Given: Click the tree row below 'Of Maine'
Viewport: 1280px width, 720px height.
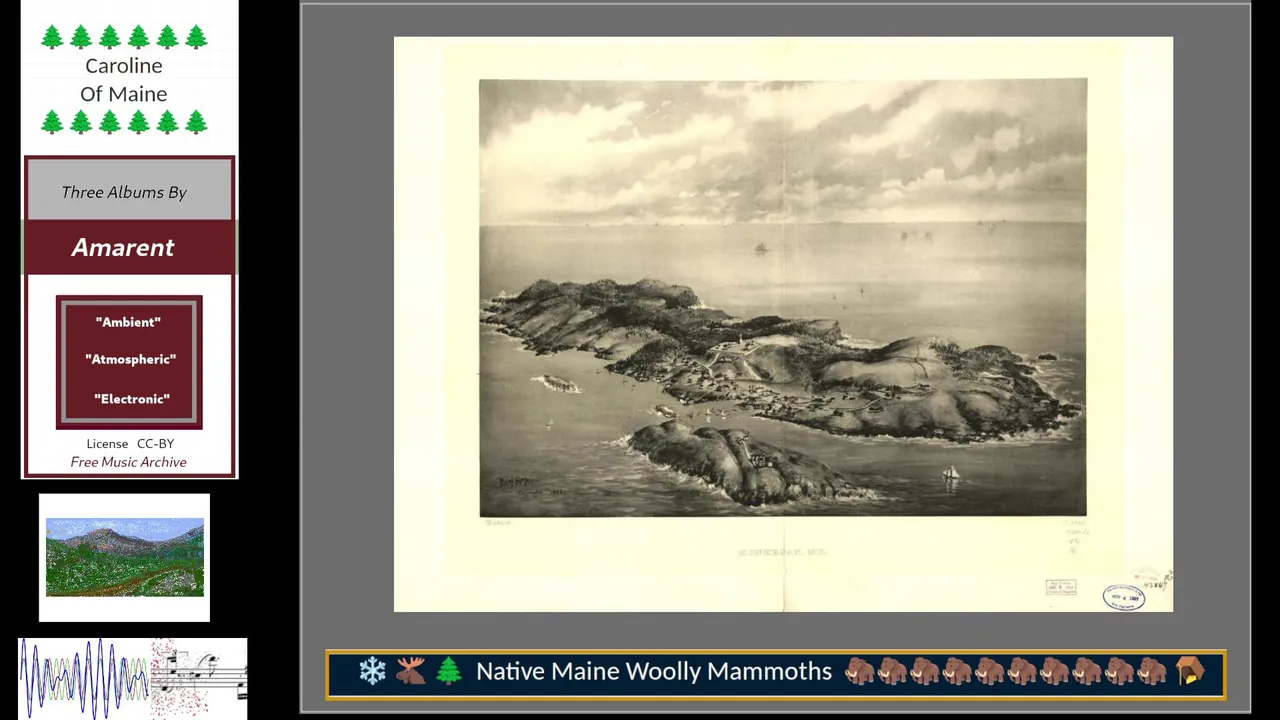Looking at the screenshot, I should (x=124, y=122).
